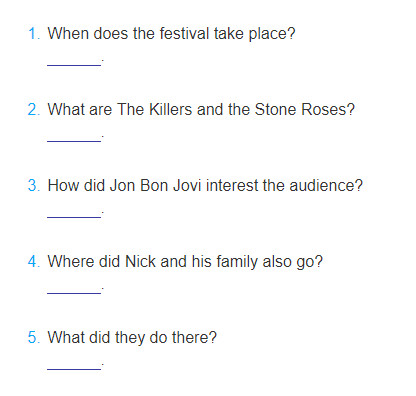Click 'Where did Nick and his family also go?'
The image size is (416, 396).
(x=185, y=262)
